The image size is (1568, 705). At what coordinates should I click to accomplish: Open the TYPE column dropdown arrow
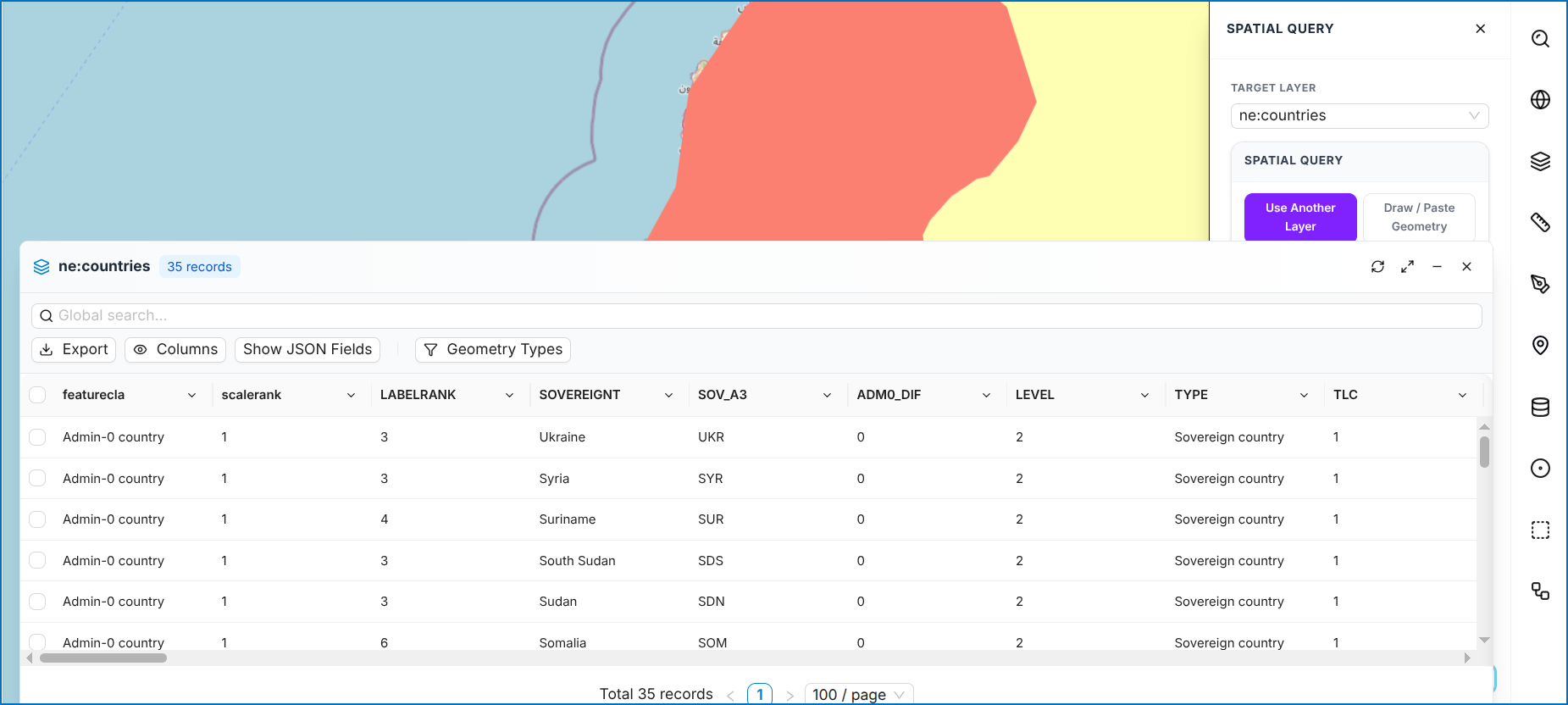point(1304,396)
